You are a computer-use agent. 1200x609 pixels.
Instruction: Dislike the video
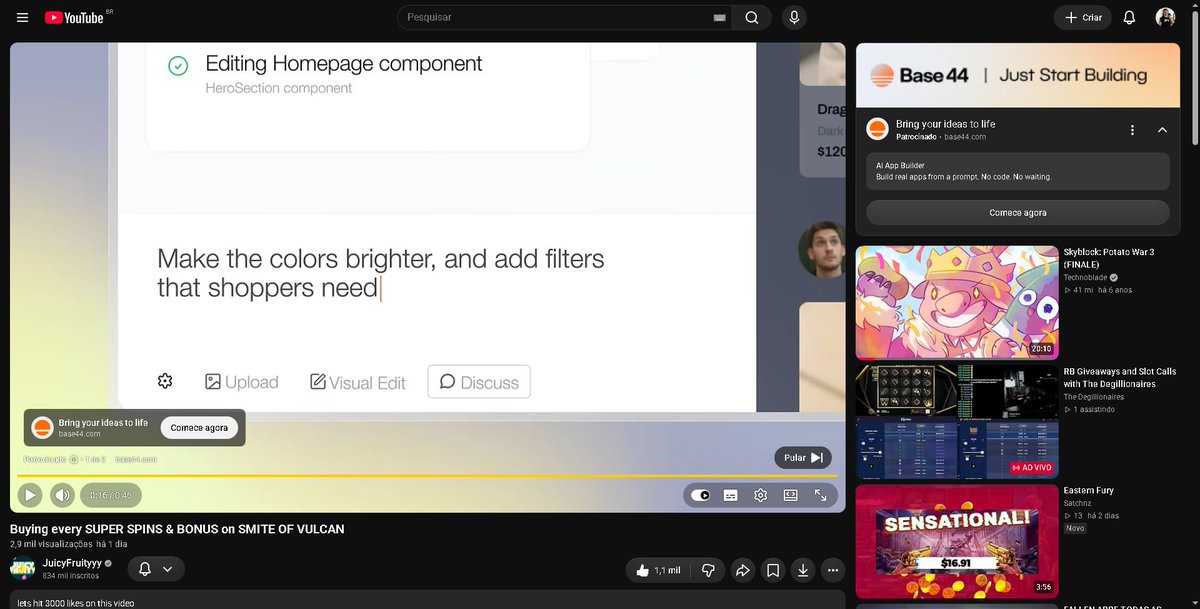point(708,570)
